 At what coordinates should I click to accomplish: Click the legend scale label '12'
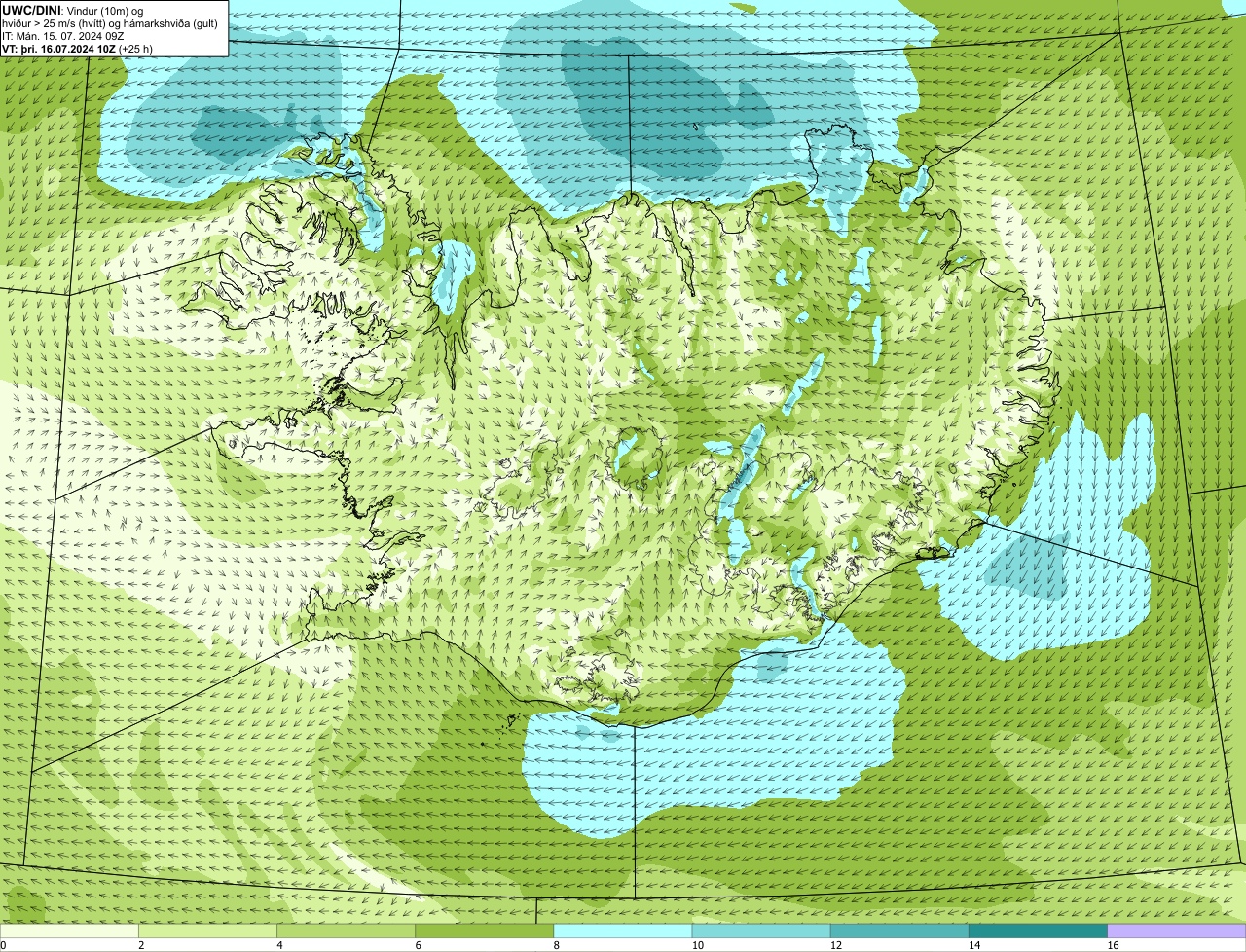point(835,945)
